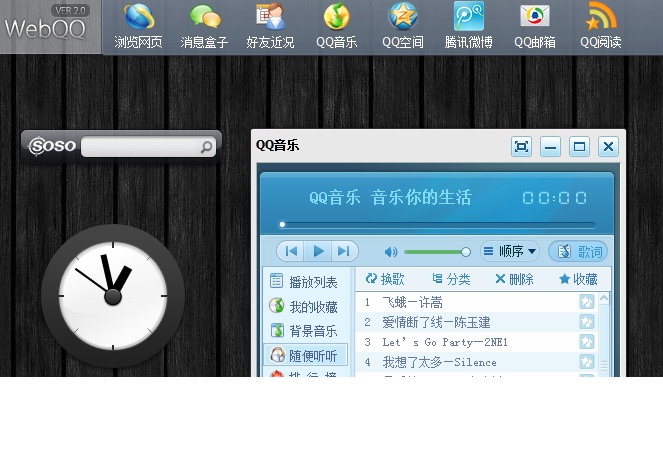This screenshot has height=460, width=663.
Task: Mute using the speaker volume icon
Action: pyautogui.click(x=390, y=252)
